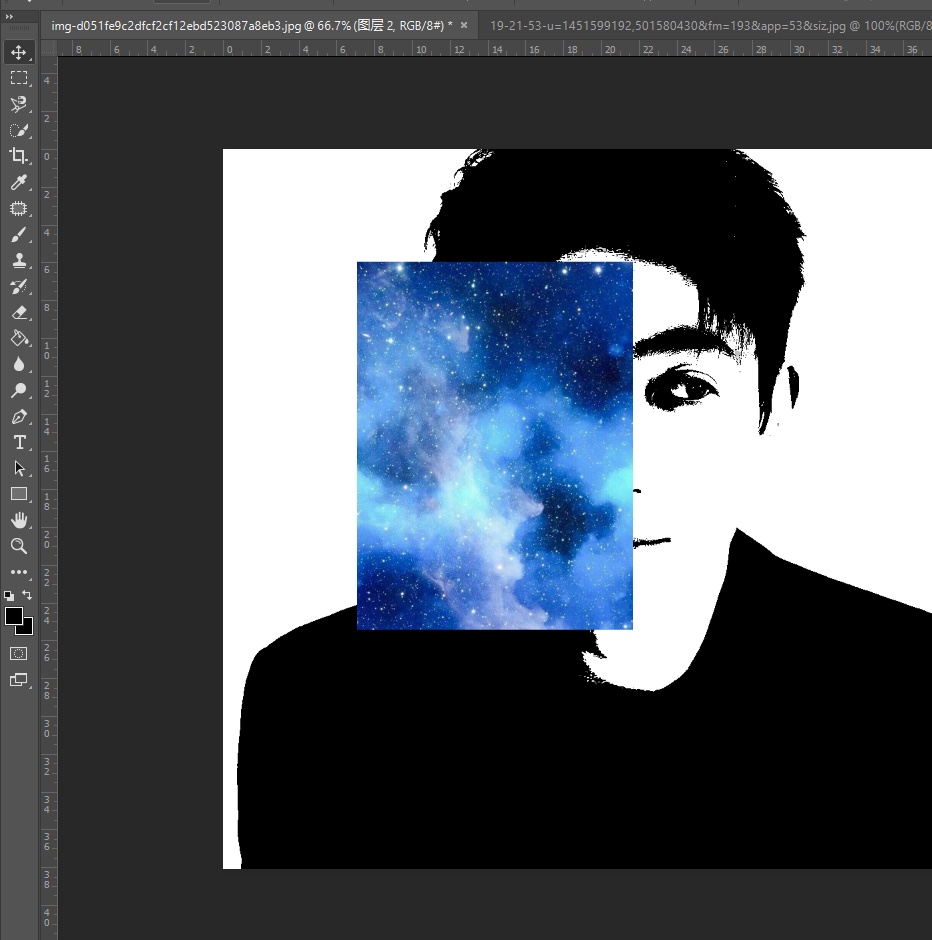Image resolution: width=932 pixels, height=940 pixels.
Task: Select the Move tool
Action: [x=18, y=52]
